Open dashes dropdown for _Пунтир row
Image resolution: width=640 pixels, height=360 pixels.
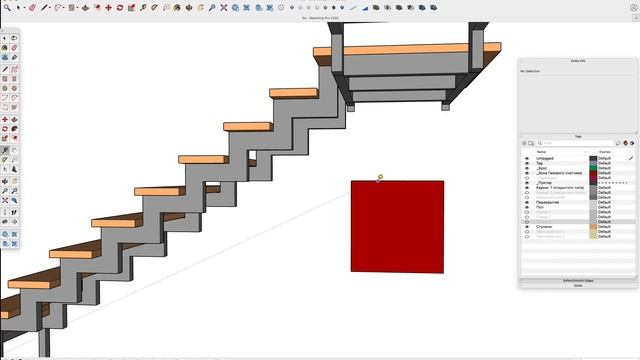tap(613, 183)
